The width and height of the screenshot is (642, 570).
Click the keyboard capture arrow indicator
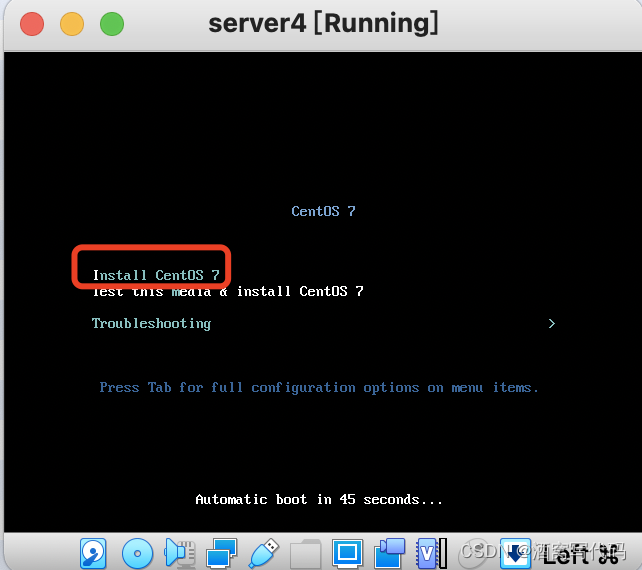click(515, 554)
